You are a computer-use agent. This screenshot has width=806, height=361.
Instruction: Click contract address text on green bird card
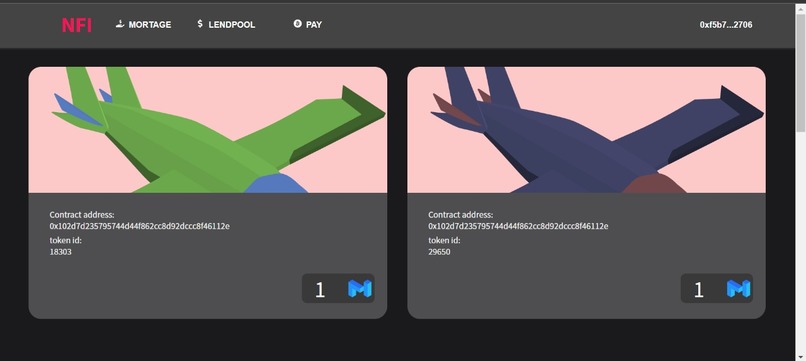(139, 226)
